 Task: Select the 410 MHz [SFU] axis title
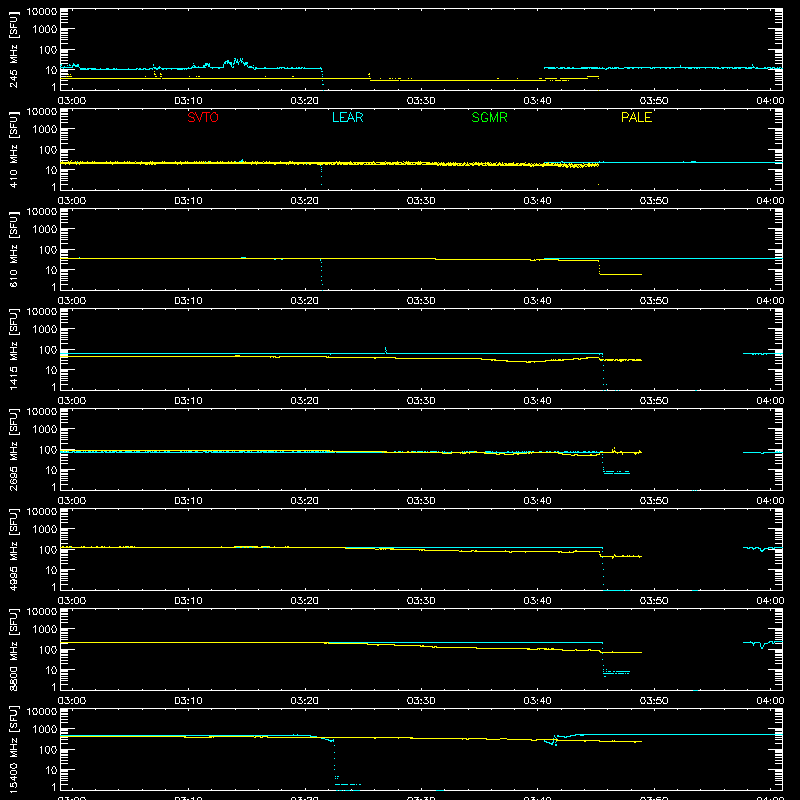click(14, 149)
